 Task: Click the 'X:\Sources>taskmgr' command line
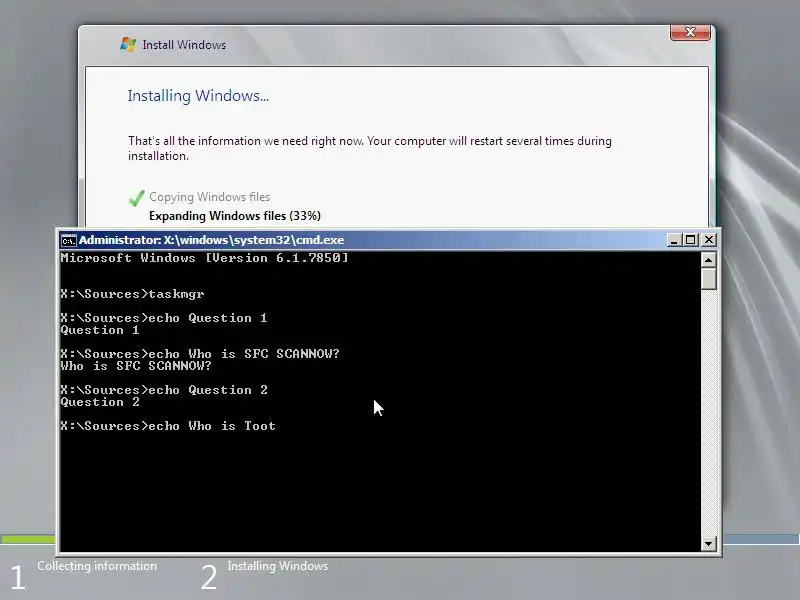point(132,294)
